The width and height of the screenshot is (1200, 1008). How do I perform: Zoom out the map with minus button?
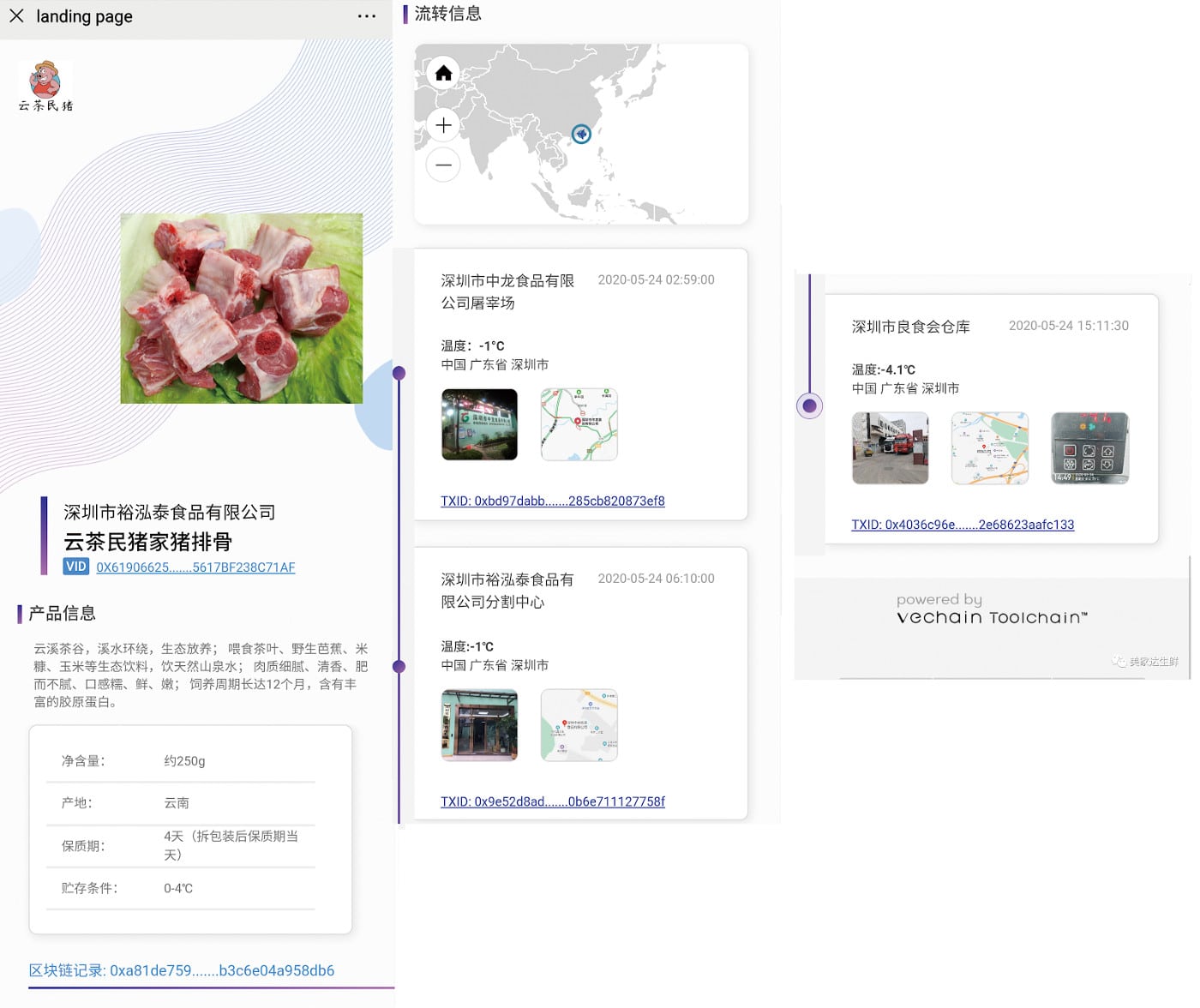pos(443,165)
